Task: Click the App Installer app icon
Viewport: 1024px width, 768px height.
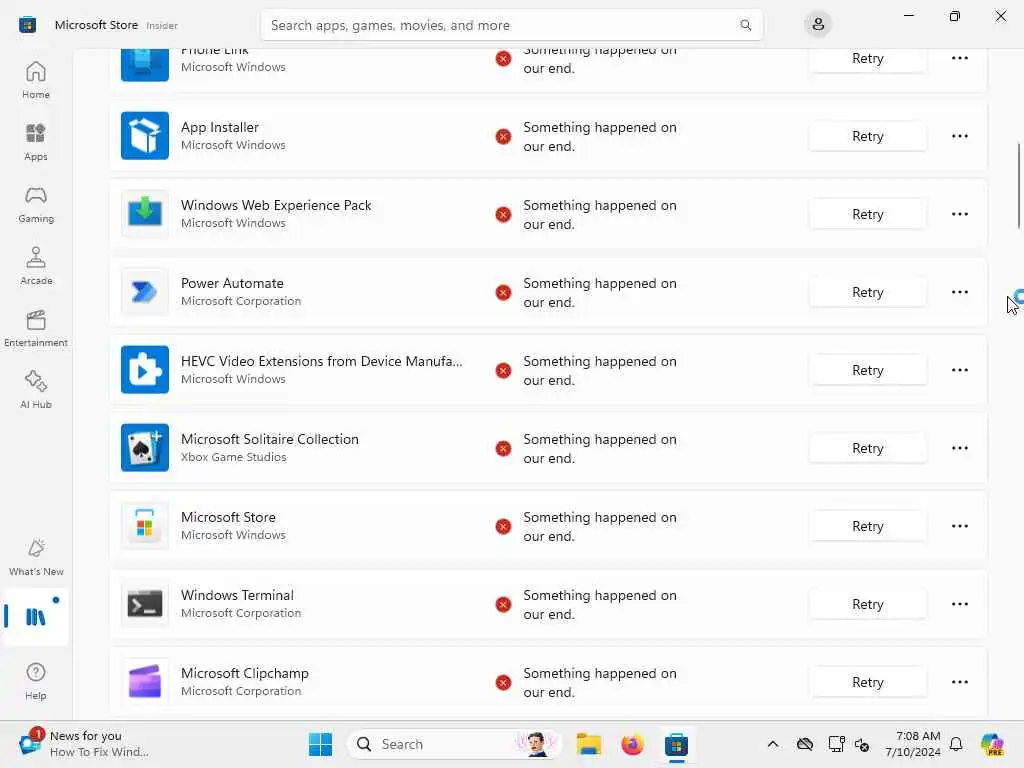Action: pyautogui.click(x=145, y=136)
